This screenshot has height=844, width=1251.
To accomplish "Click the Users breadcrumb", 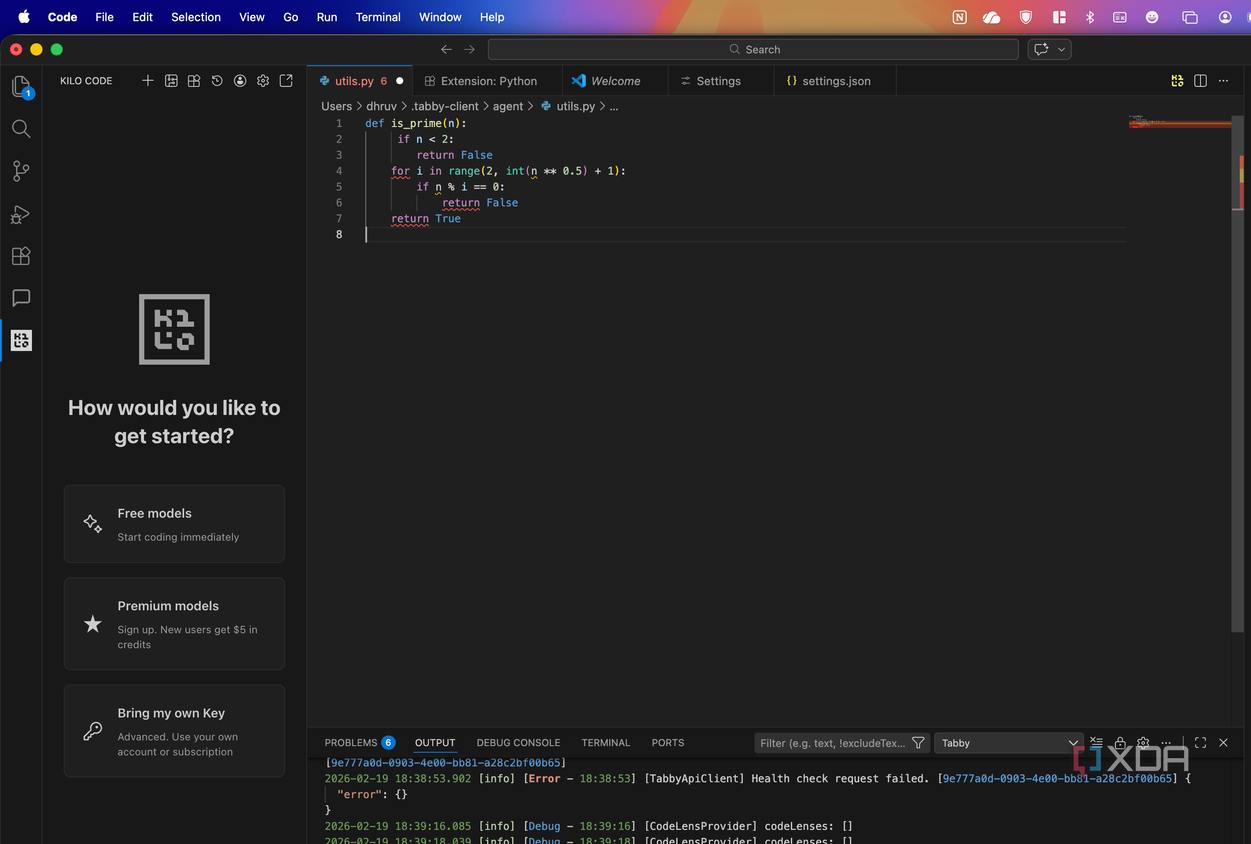I will click(336, 106).
